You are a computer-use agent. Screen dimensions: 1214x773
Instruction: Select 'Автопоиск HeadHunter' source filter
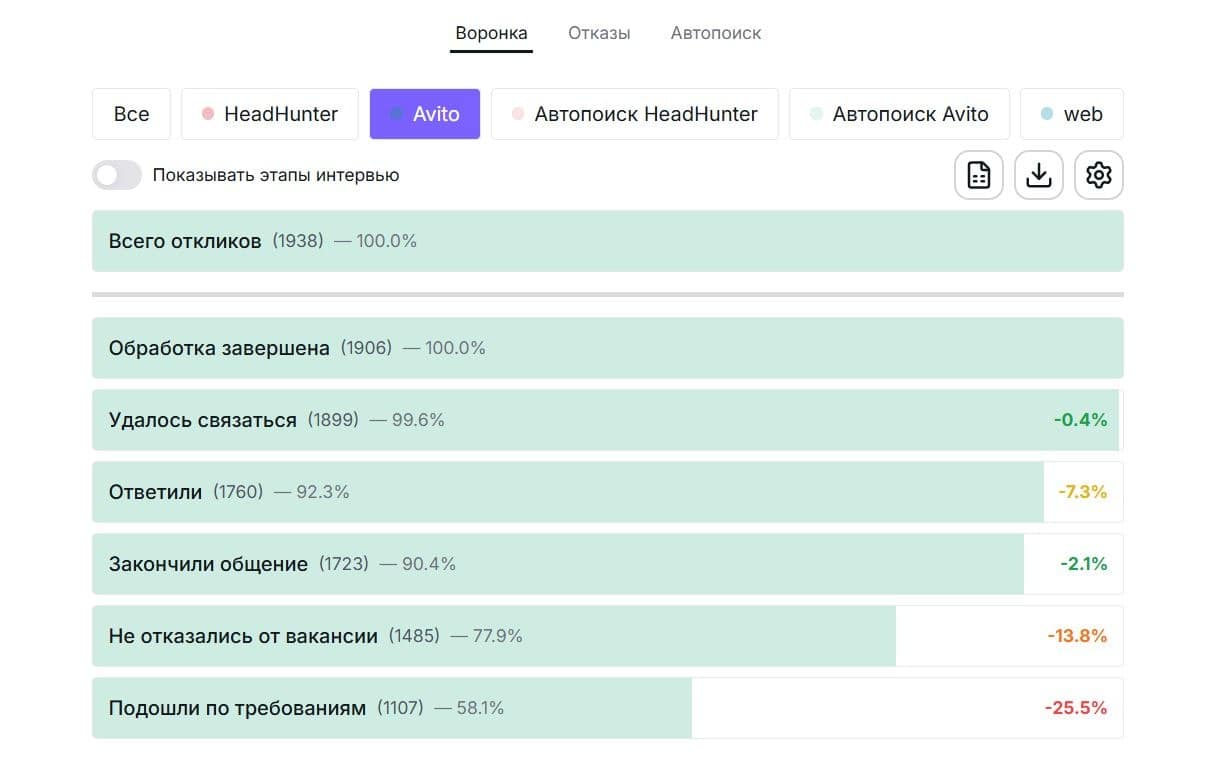(635, 114)
